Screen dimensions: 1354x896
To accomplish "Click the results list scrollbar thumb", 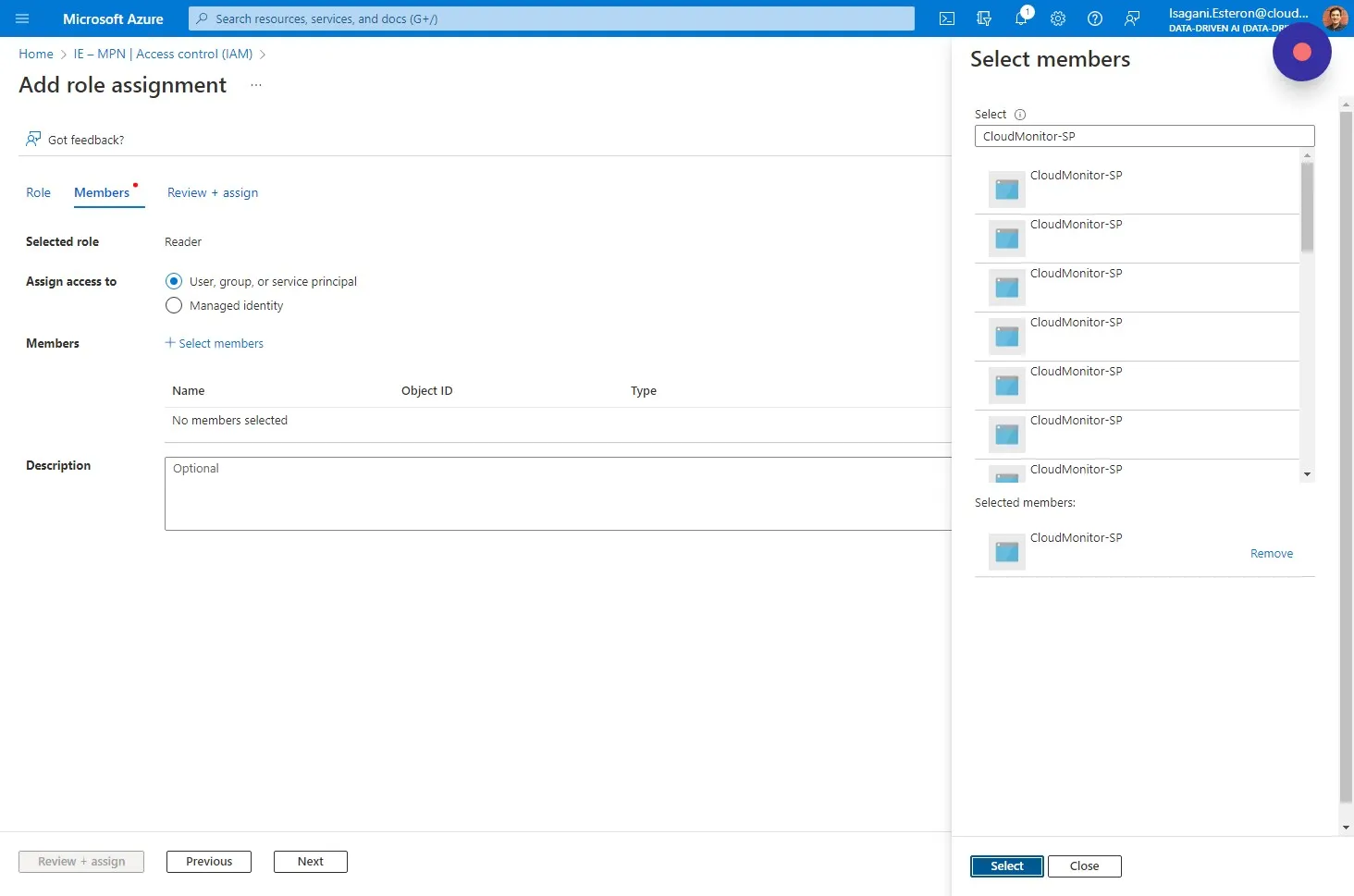I will (x=1307, y=207).
